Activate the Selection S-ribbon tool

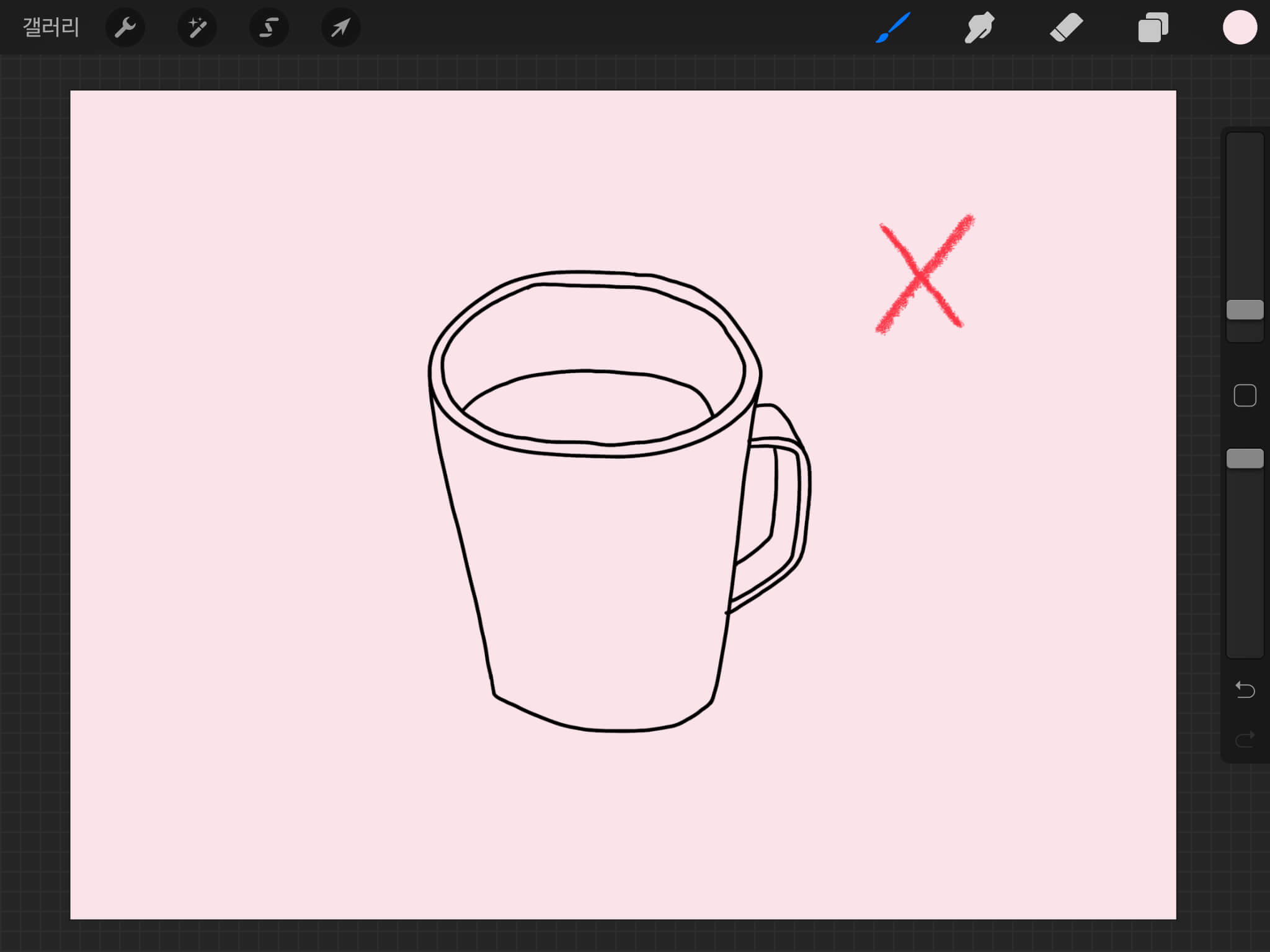click(269, 28)
